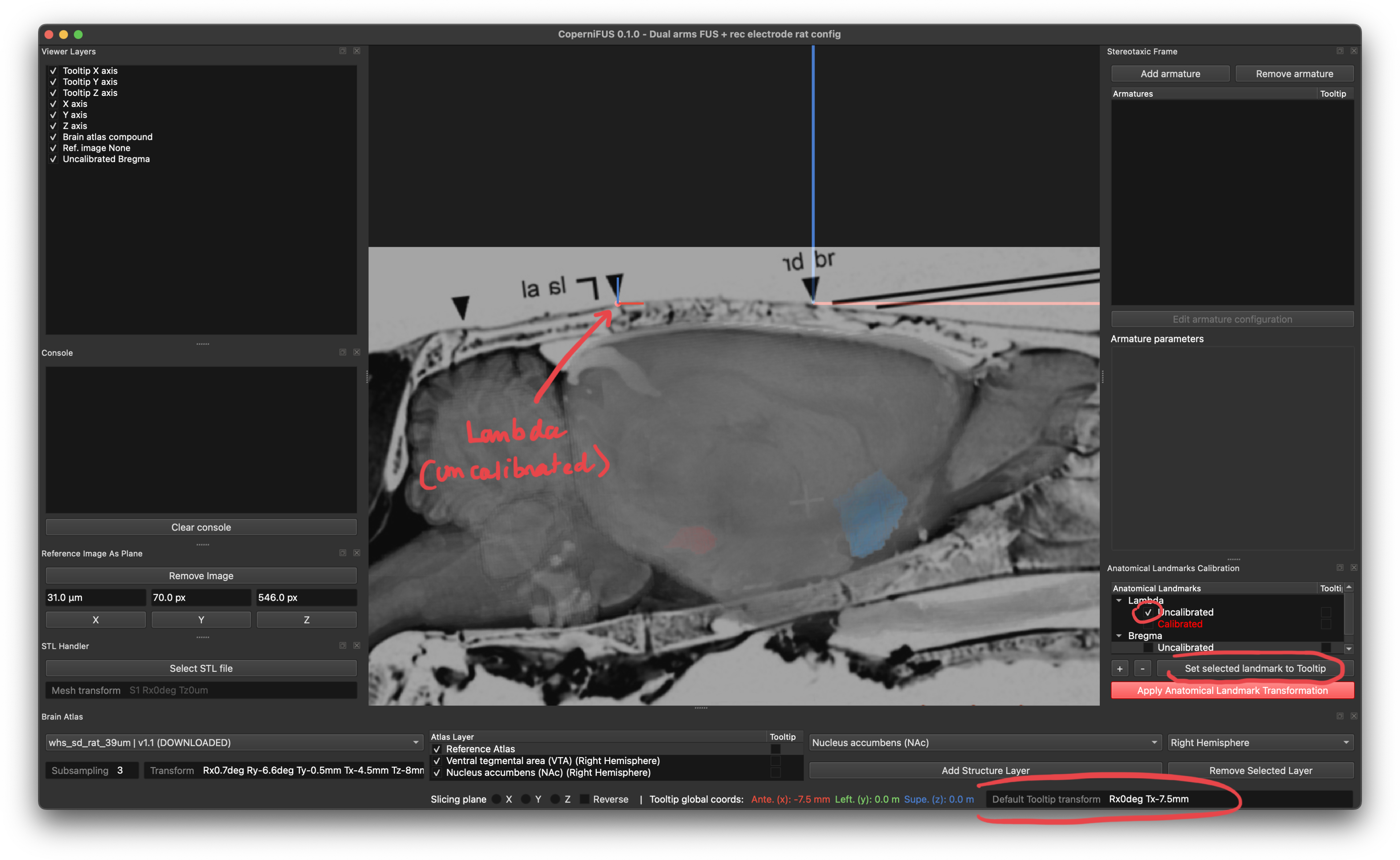Open the Right Hemisphere dropdown
The image size is (1400, 860).
point(1261,743)
